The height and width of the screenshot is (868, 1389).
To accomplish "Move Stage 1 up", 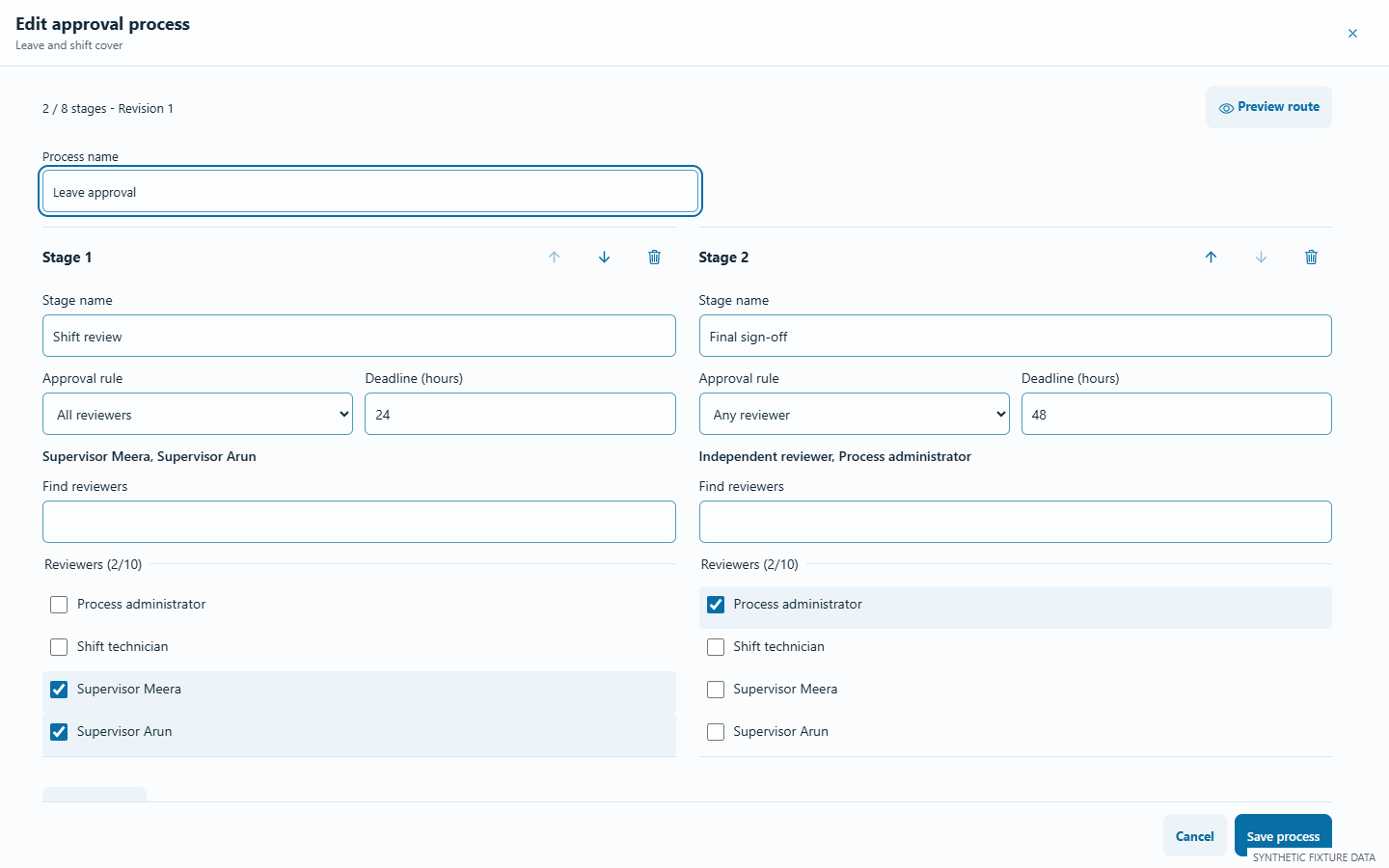I will [555, 258].
